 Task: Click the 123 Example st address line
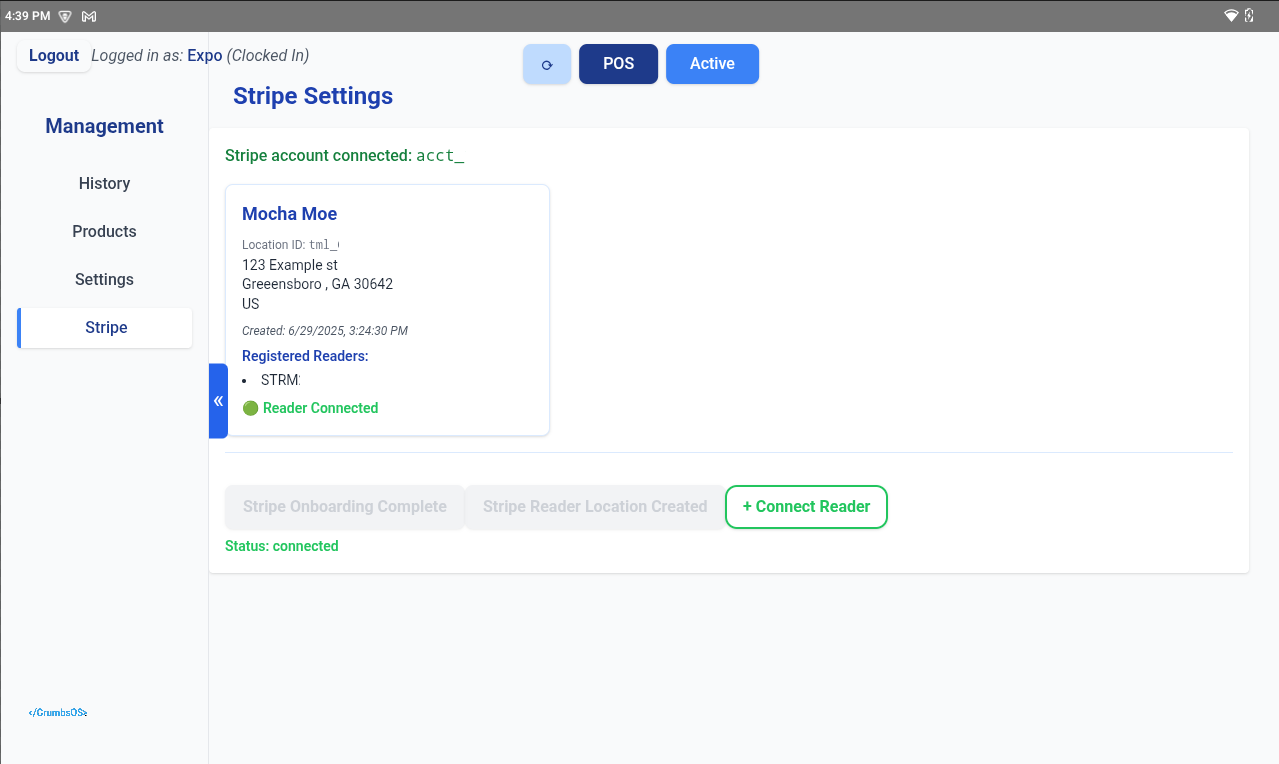(x=290, y=265)
